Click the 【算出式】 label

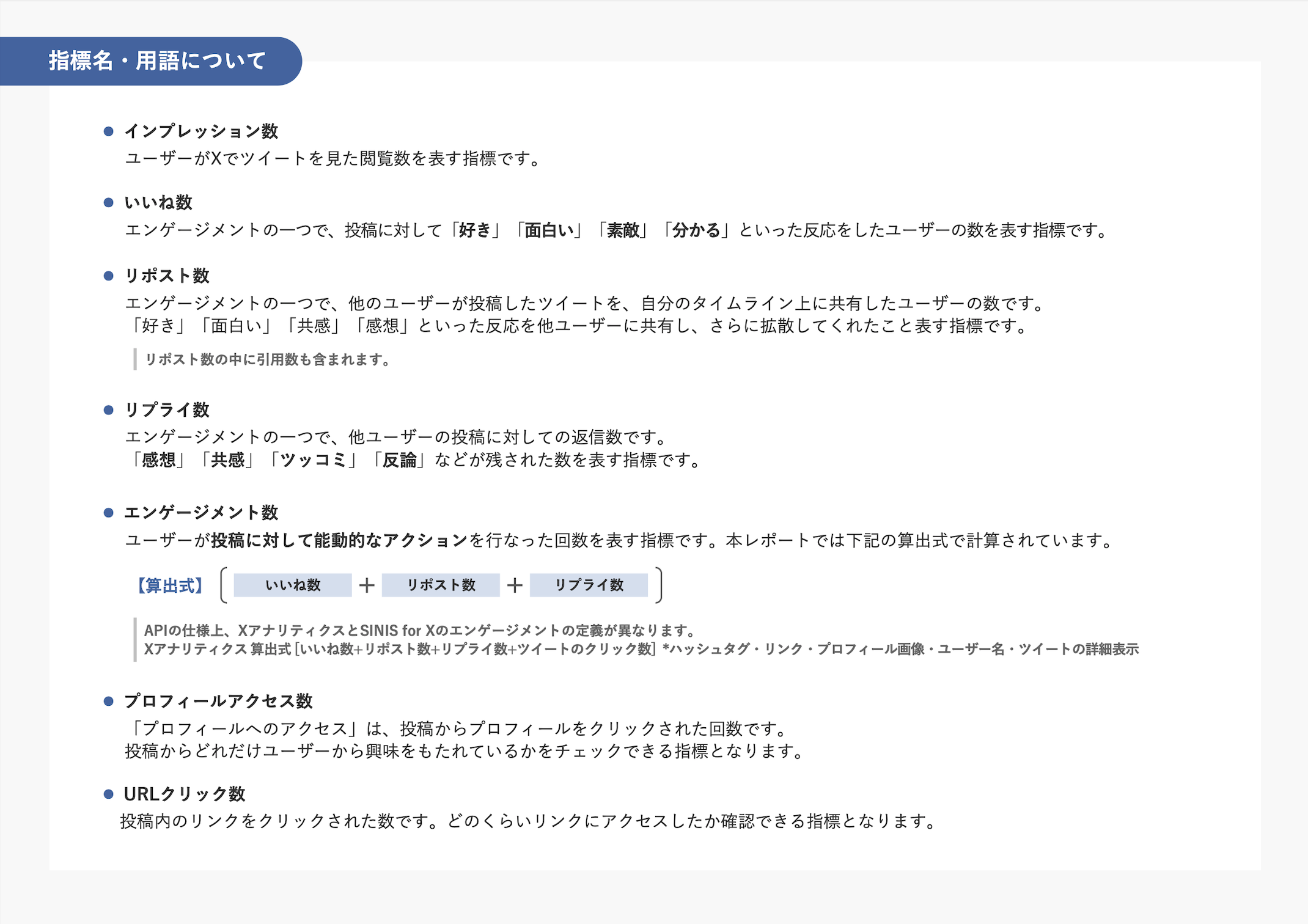tap(170, 585)
